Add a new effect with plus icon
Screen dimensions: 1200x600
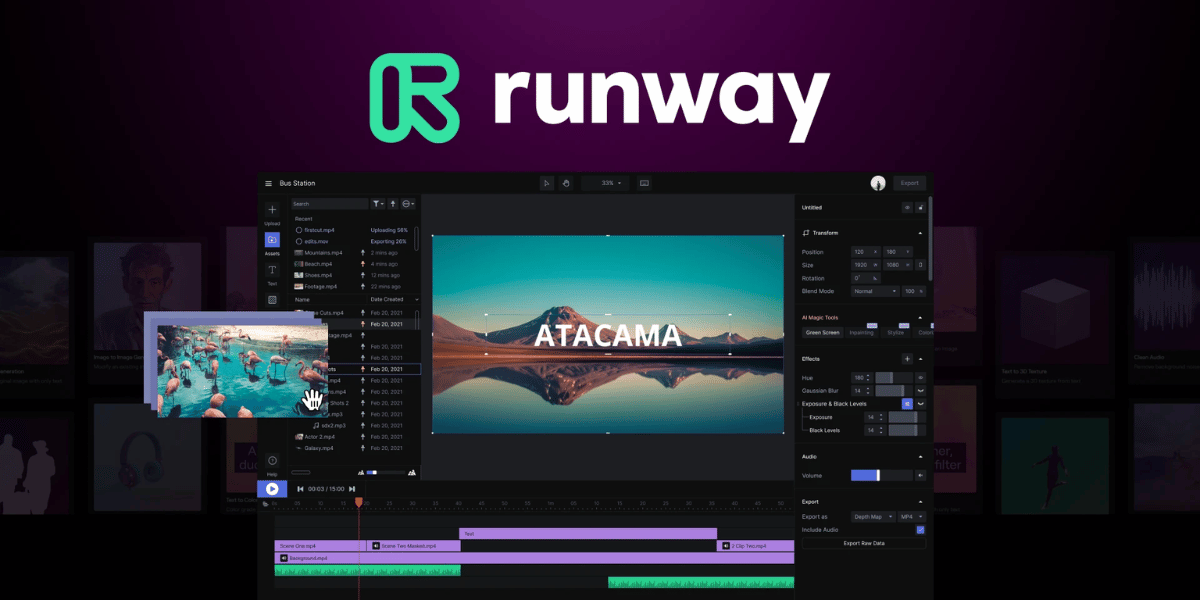pyautogui.click(x=907, y=358)
